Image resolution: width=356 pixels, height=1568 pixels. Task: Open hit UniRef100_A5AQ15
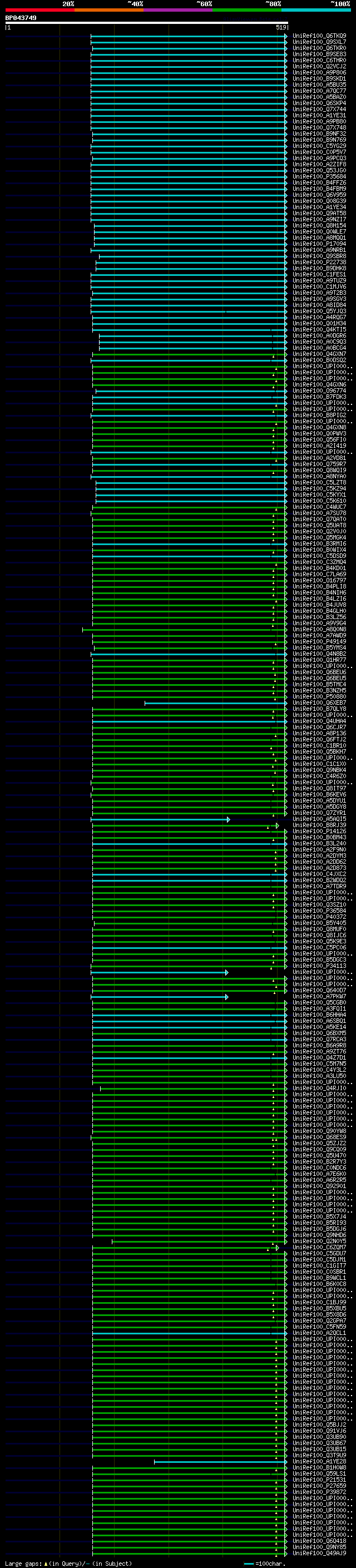click(x=319, y=819)
